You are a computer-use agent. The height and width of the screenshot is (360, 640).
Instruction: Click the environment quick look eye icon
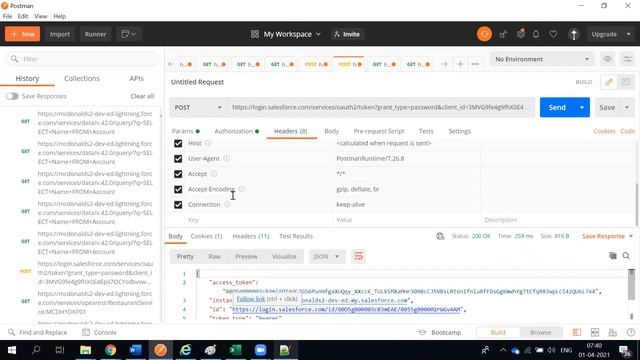pyautogui.click(x=607, y=59)
